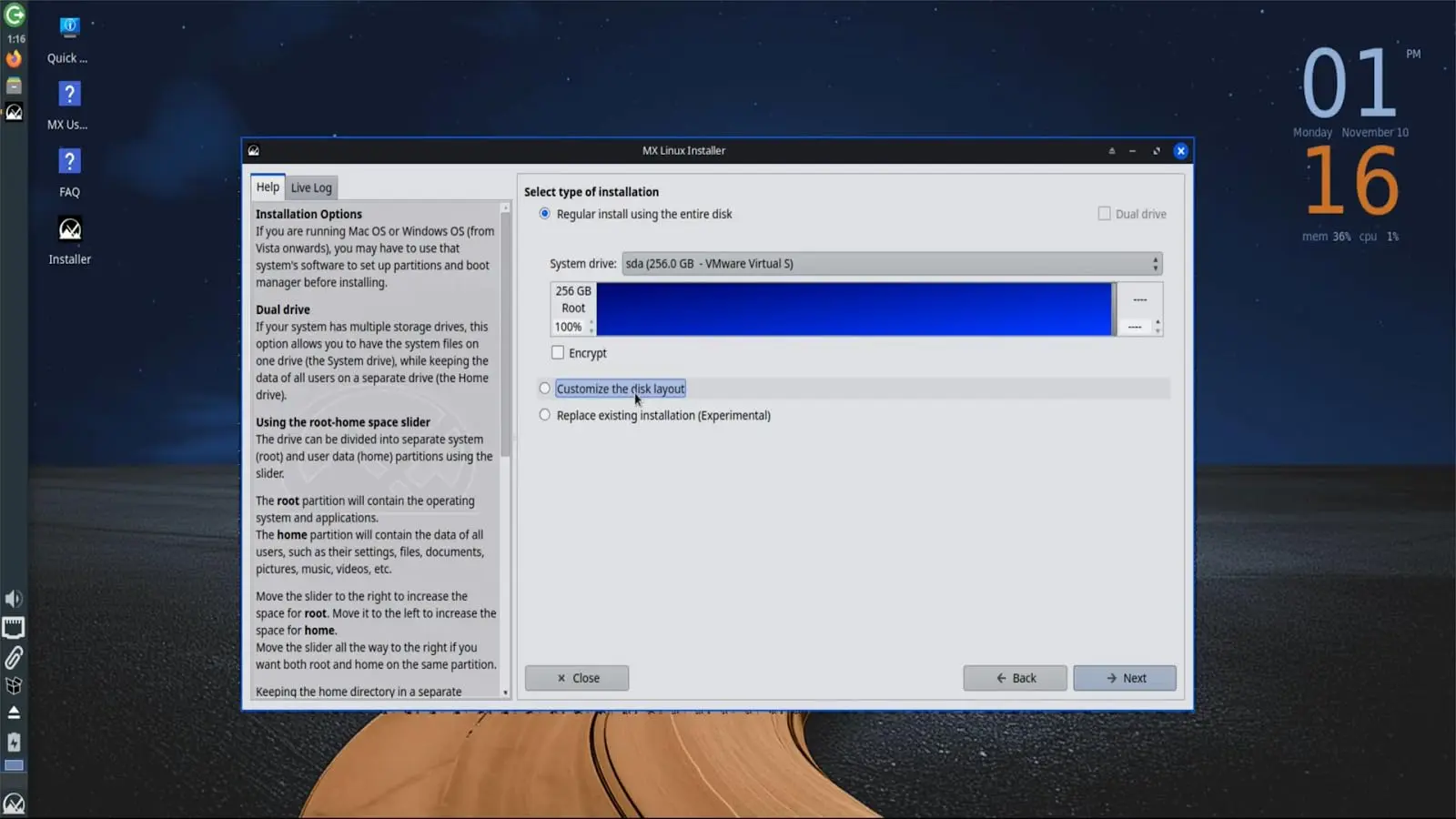The height and width of the screenshot is (819, 1456).
Task: Click the eject media tray icon
Action: tap(14, 713)
